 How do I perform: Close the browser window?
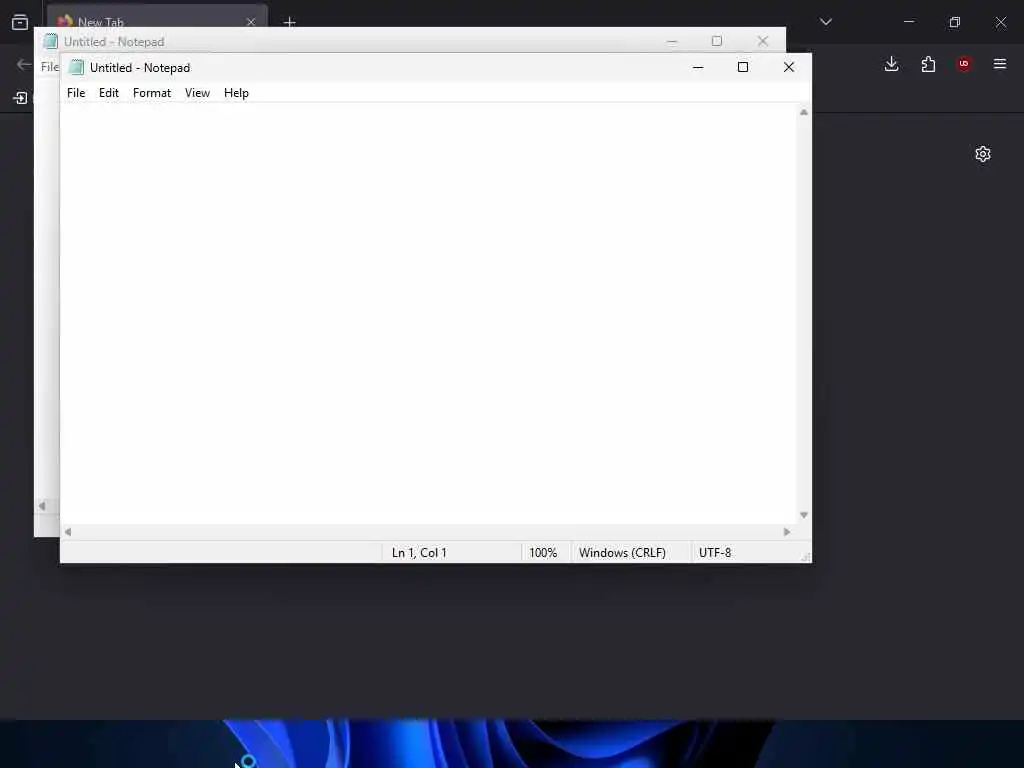click(1000, 22)
